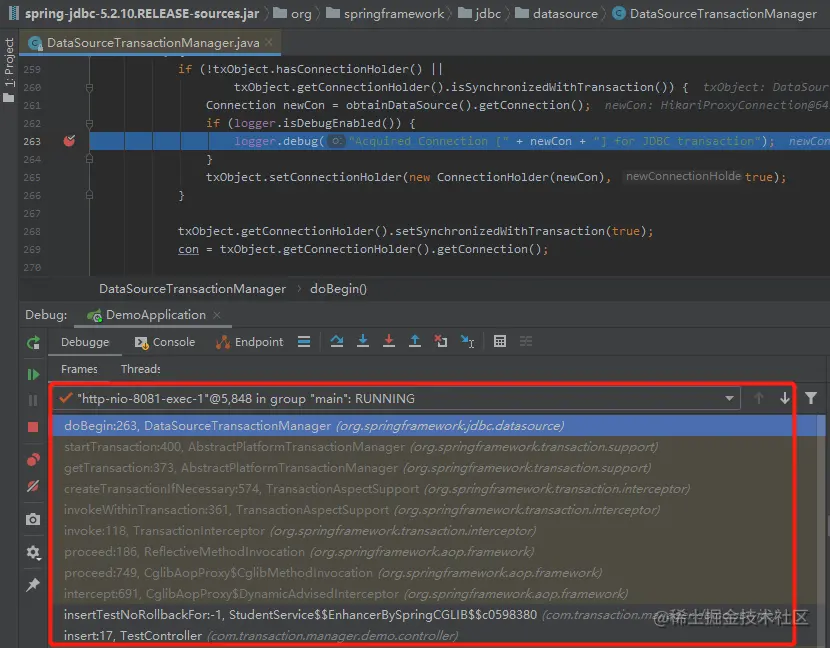Screen dimensions: 830x648
Task: Rerun DemoApplication debug session
Action: (33, 343)
